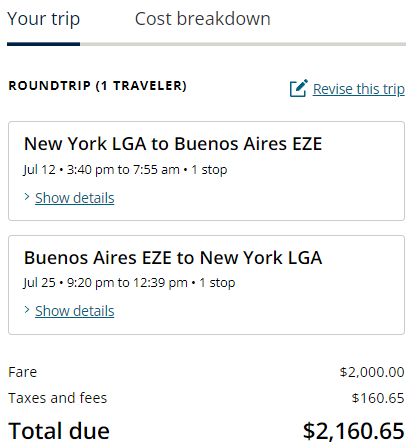Select the Jul 25 departure time text
This screenshot has height=447, width=418.
[90, 283]
